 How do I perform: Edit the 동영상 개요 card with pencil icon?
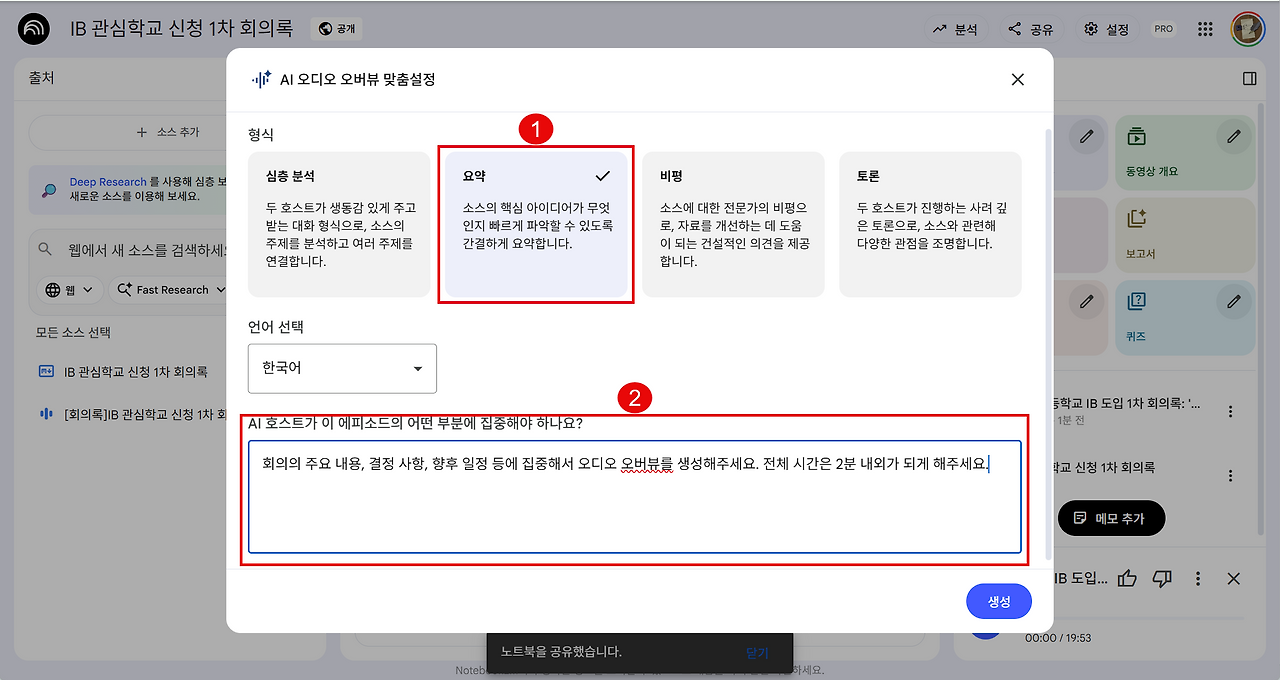1234,137
